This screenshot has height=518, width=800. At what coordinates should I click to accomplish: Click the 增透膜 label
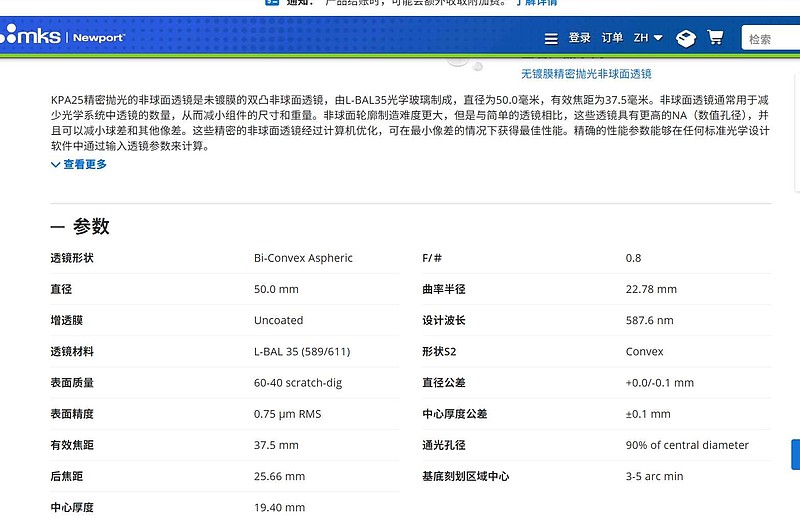(66, 320)
